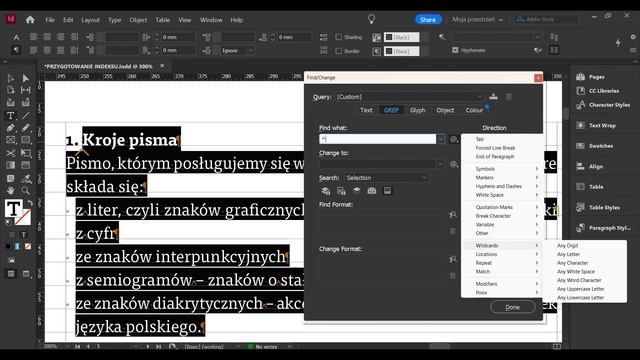Switch to the Colour tab
Viewport: 640px width, 360px height.
[474, 110]
